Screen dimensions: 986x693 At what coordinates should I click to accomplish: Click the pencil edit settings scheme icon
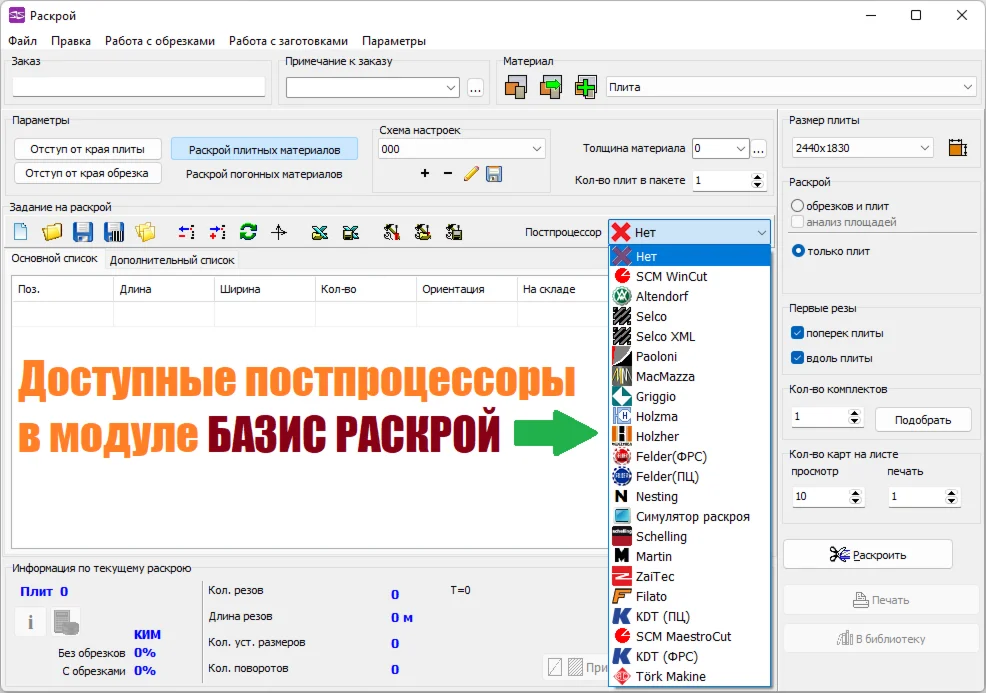pos(471,174)
